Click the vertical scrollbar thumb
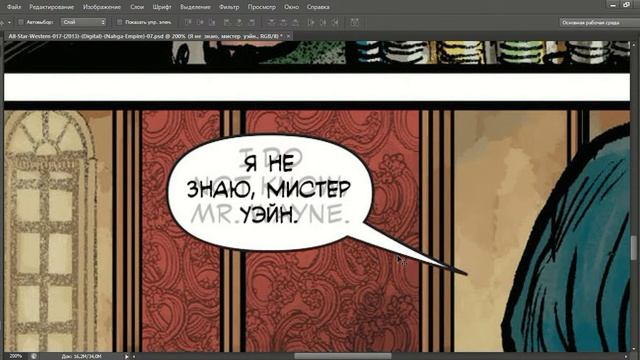 pyautogui.click(x=634, y=248)
